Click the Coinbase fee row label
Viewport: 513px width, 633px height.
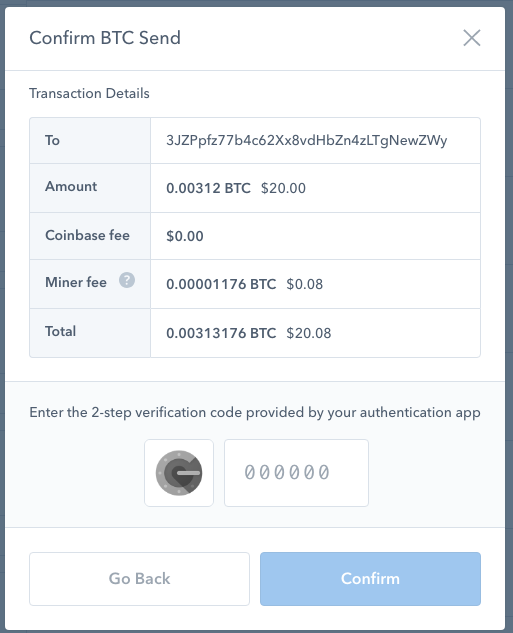[88, 235]
